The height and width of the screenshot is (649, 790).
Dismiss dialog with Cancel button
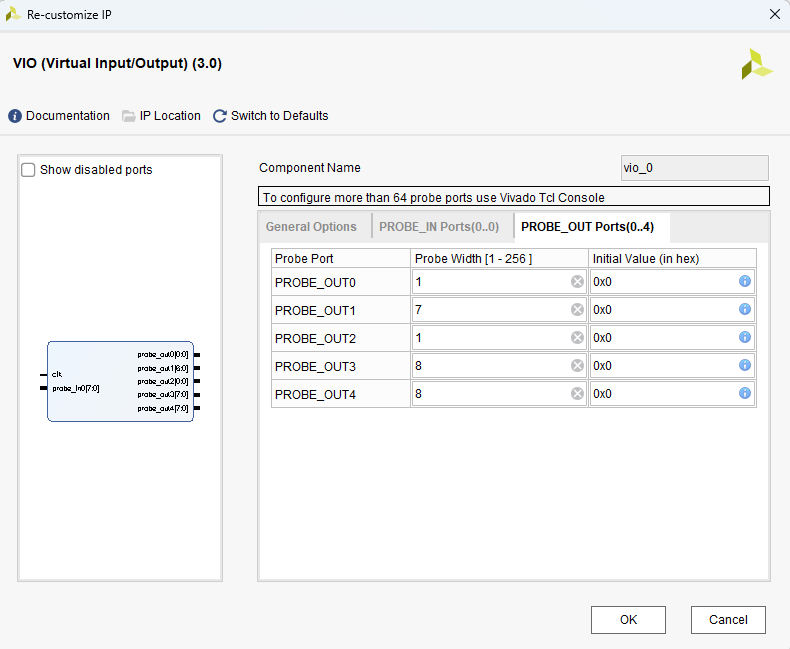tap(728, 620)
